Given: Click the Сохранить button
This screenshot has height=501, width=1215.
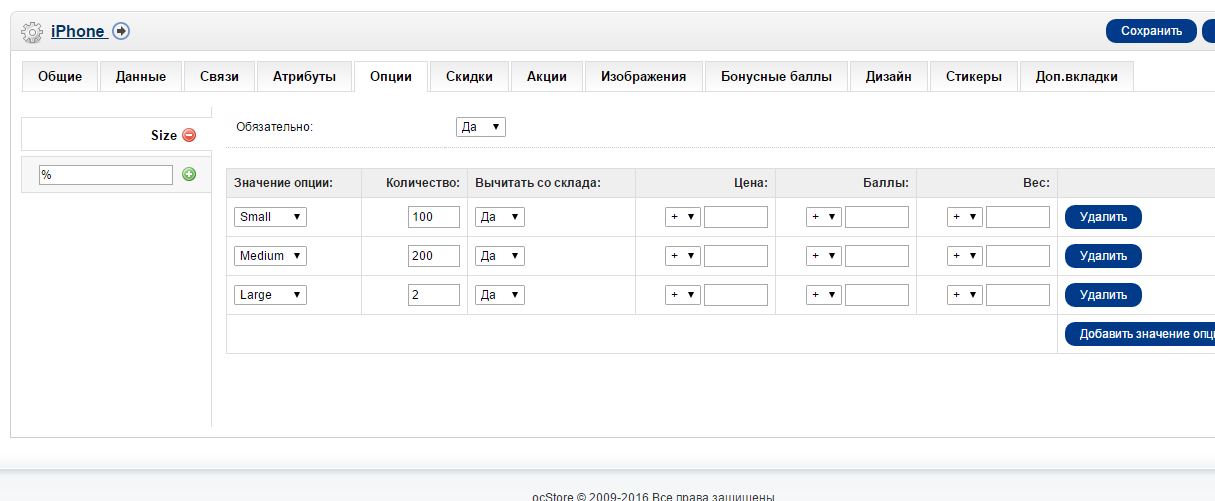Looking at the screenshot, I should click(x=1151, y=31).
